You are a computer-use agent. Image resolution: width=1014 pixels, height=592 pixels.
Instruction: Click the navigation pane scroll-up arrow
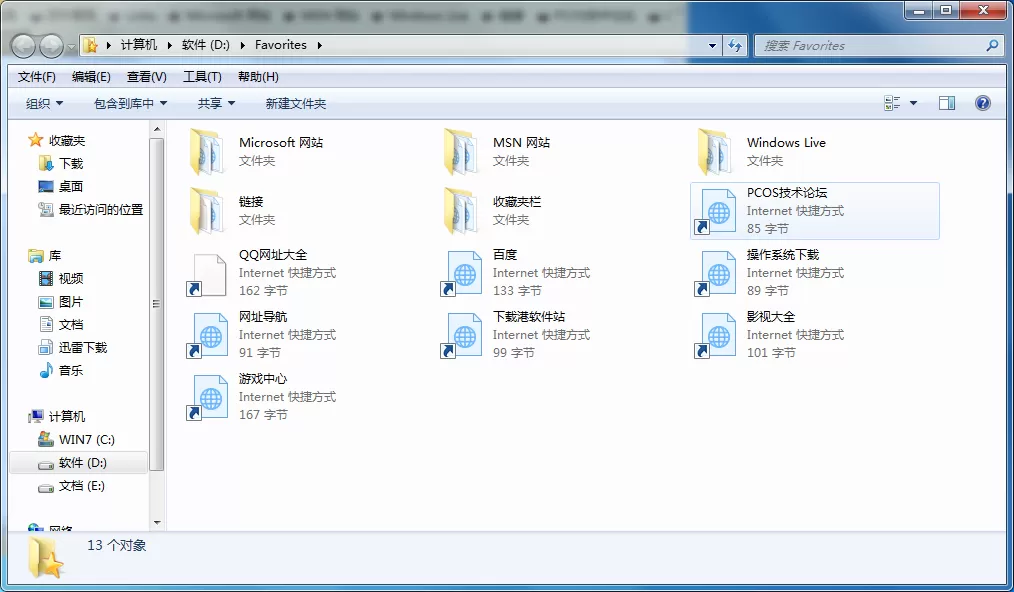pyautogui.click(x=156, y=130)
